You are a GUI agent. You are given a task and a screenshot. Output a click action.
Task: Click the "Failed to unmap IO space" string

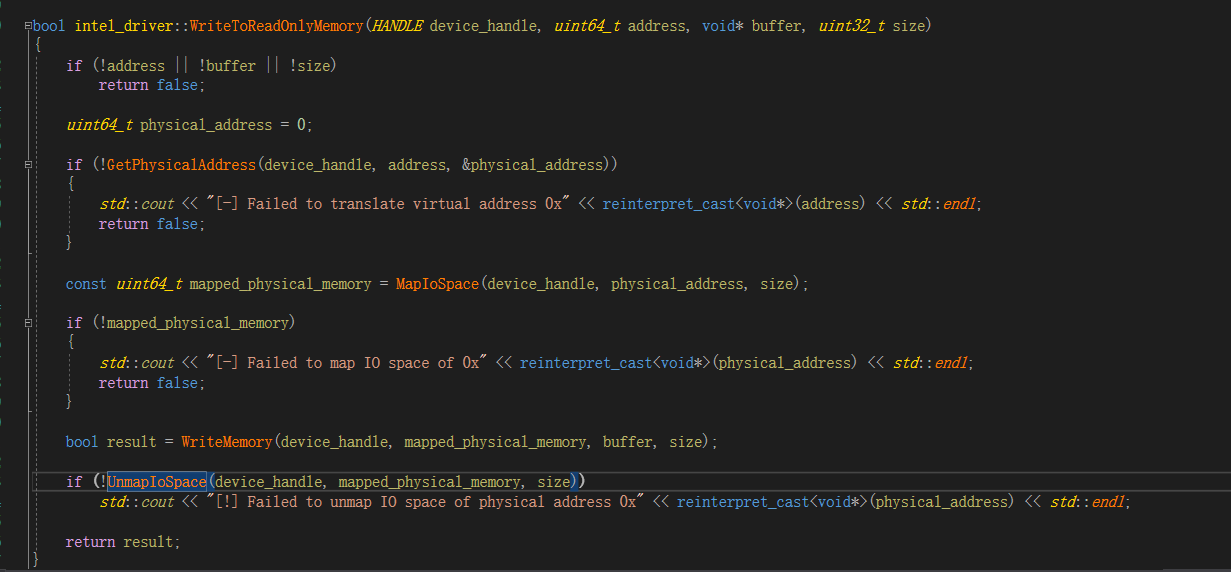tap(430, 502)
